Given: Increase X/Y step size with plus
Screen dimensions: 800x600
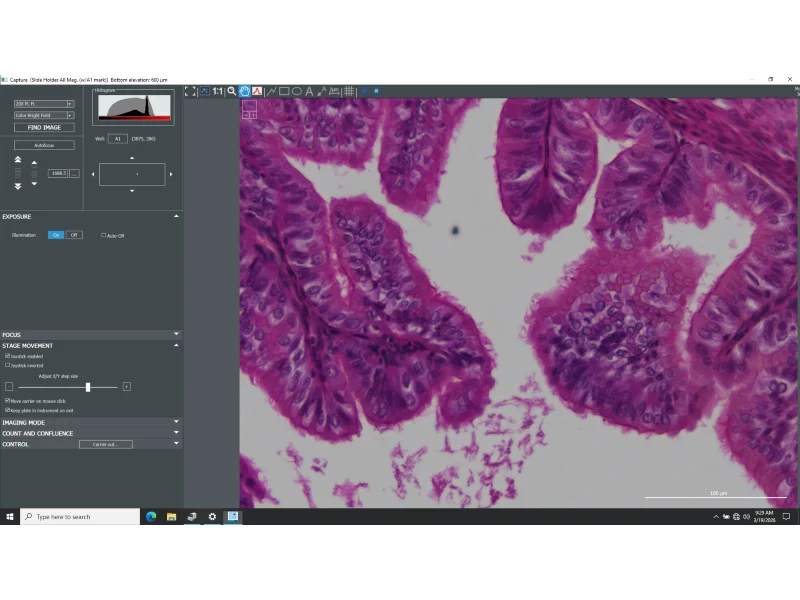Looking at the screenshot, I should point(127,387).
